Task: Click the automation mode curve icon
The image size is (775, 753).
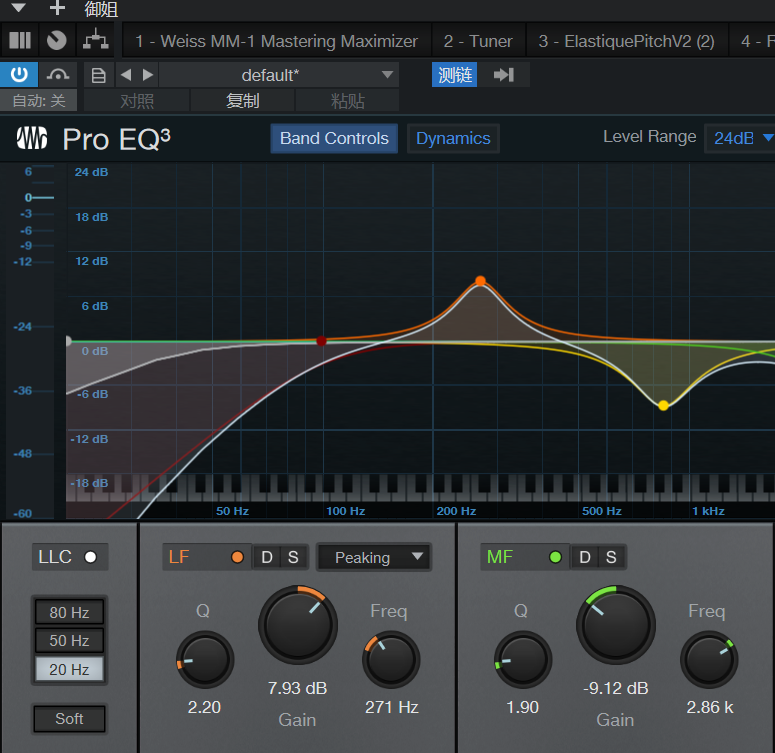Action: [58, 75]
